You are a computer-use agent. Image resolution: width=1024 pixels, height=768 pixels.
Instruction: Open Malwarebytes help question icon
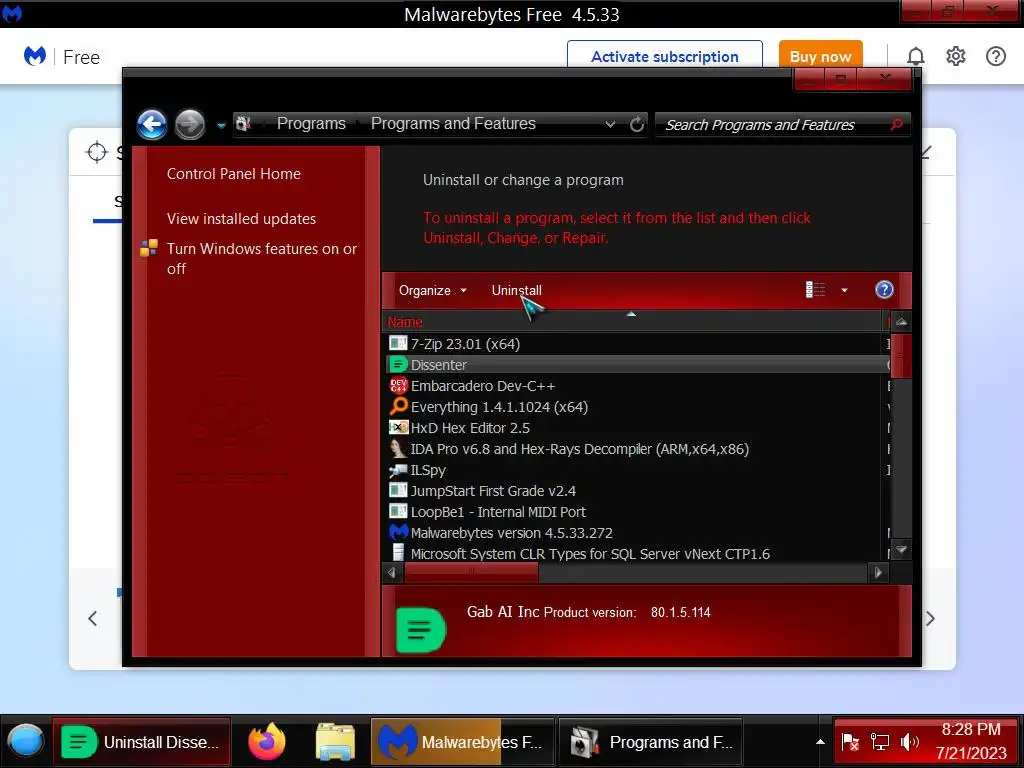[995, 56]
